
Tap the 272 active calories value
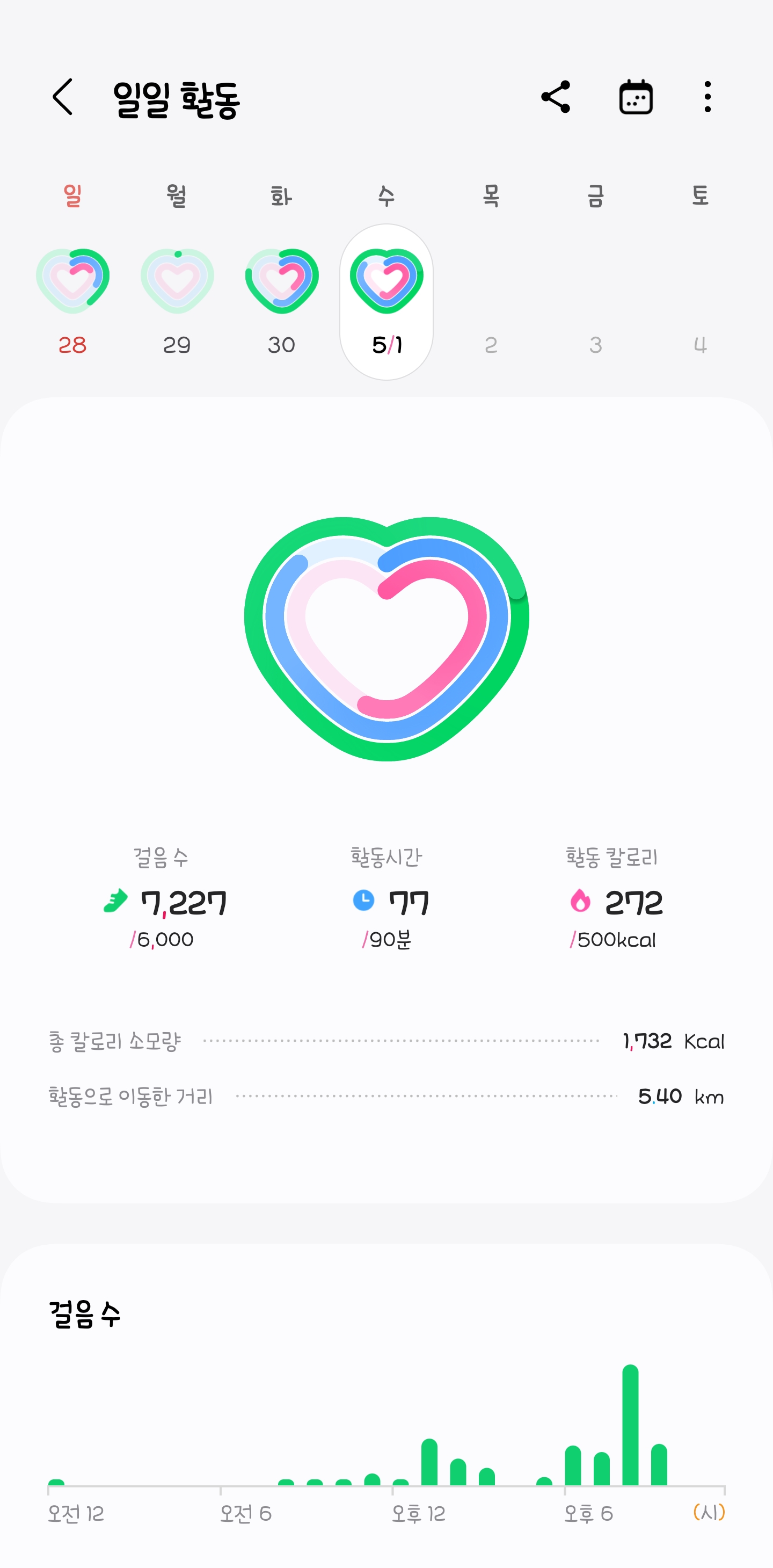pos(633,903)
